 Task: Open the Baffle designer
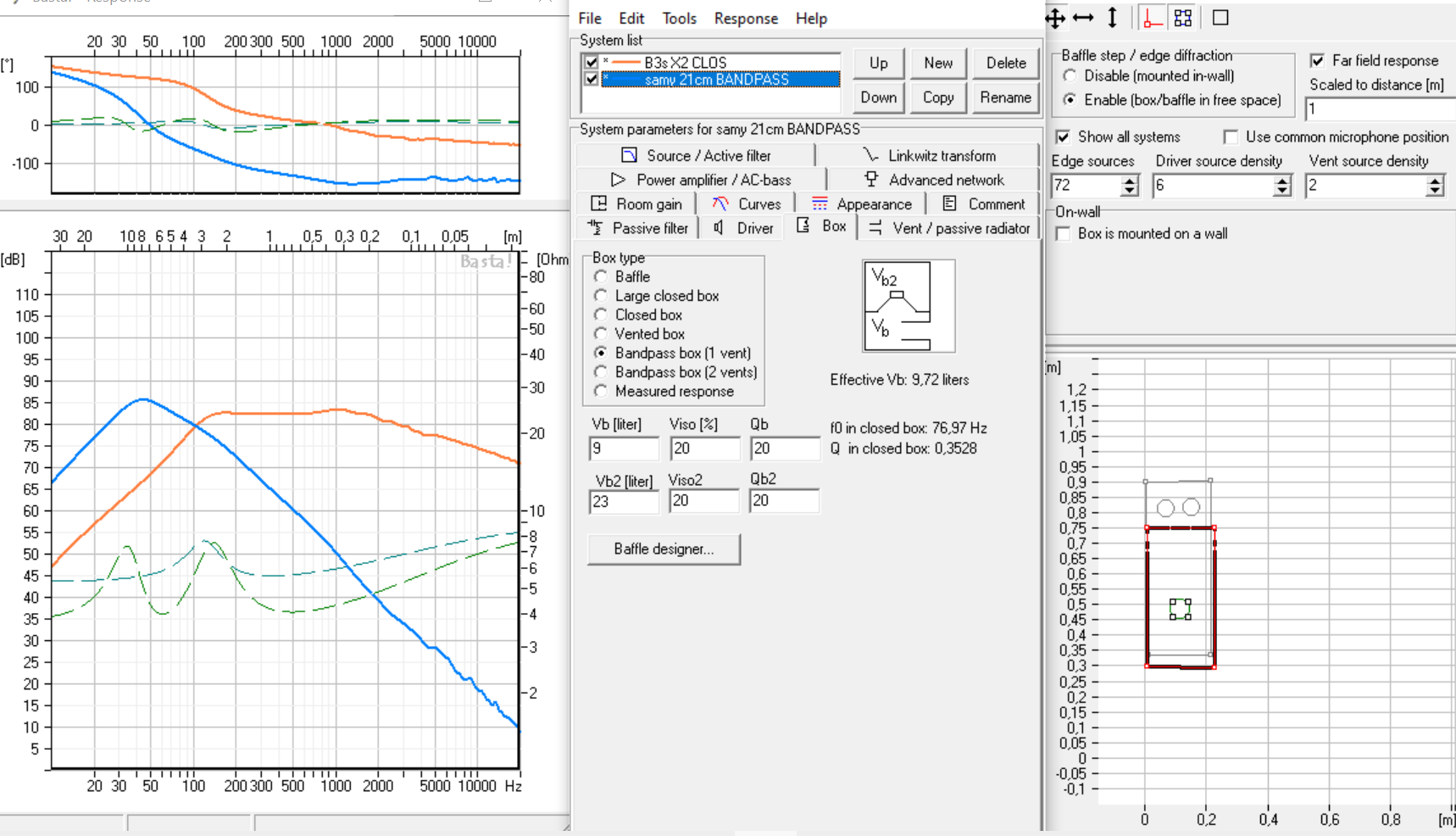click(664, 549)
